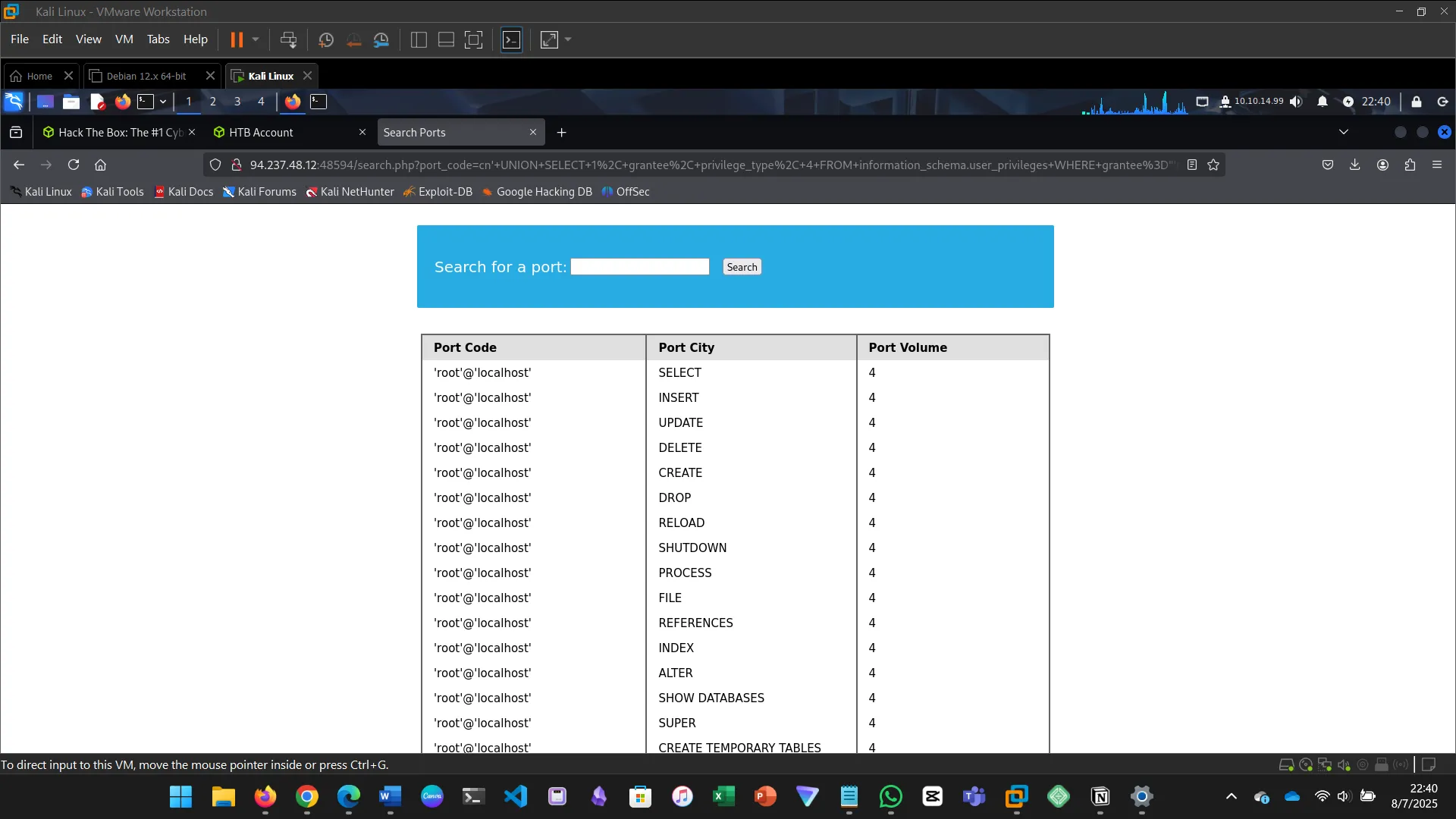Screen dimensions: 1456x819
Task: Toggle reader view in address bar
Action: coord(1192,165)
